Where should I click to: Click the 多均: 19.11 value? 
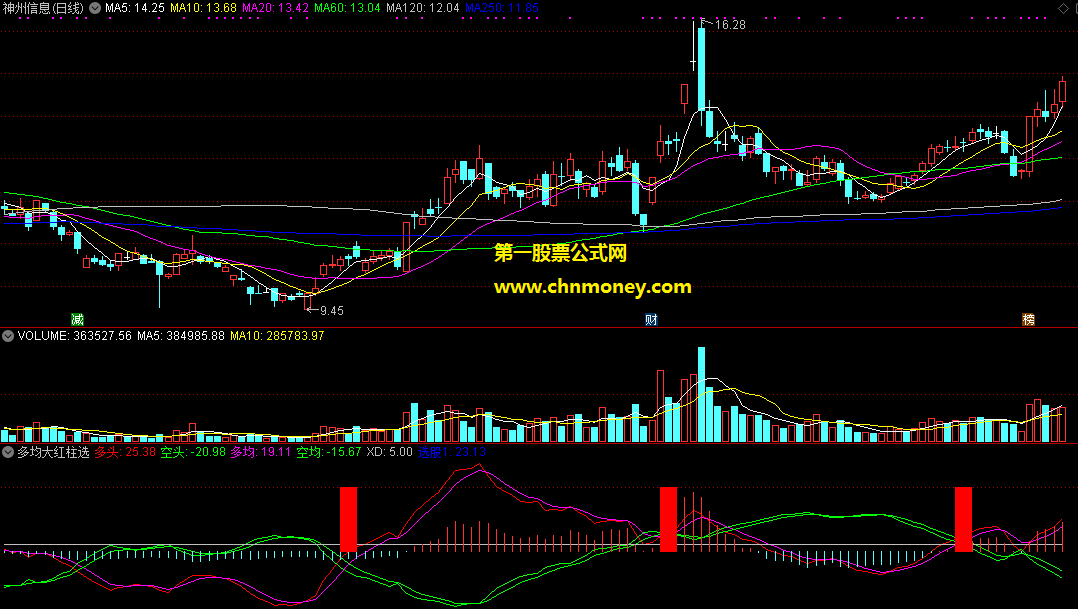pos(261,452)
